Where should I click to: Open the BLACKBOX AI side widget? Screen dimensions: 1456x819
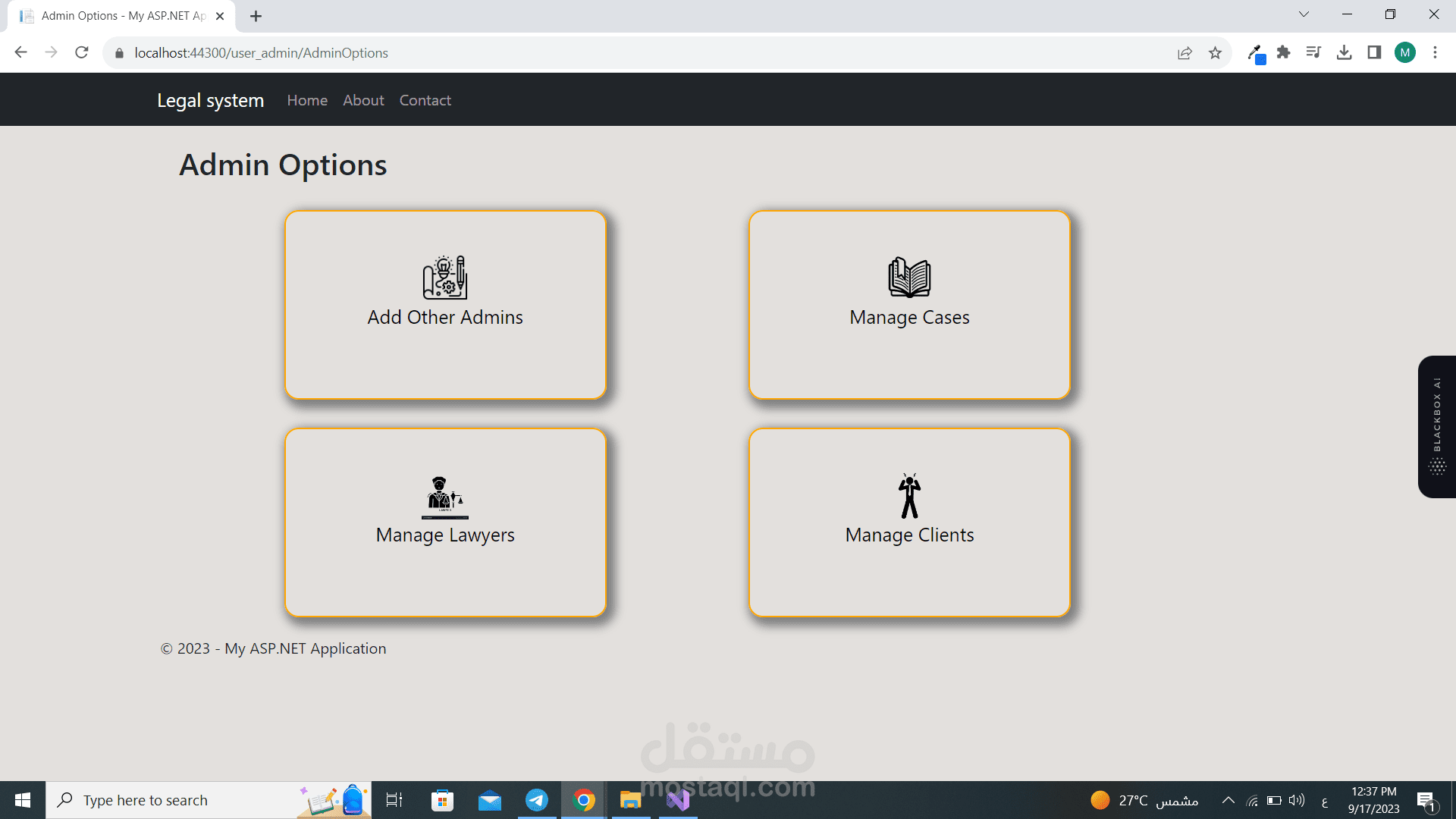[x=1437, y=426]
